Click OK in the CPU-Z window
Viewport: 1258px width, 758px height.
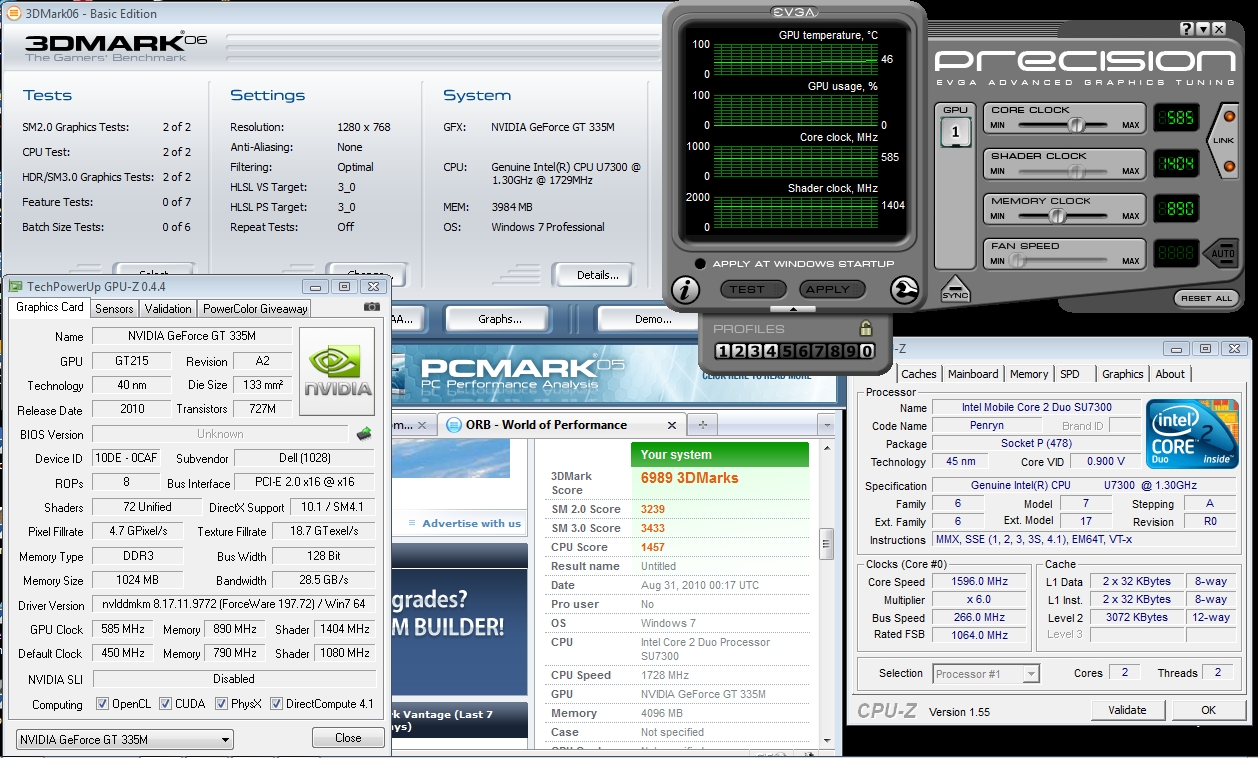pos(1208,710)
